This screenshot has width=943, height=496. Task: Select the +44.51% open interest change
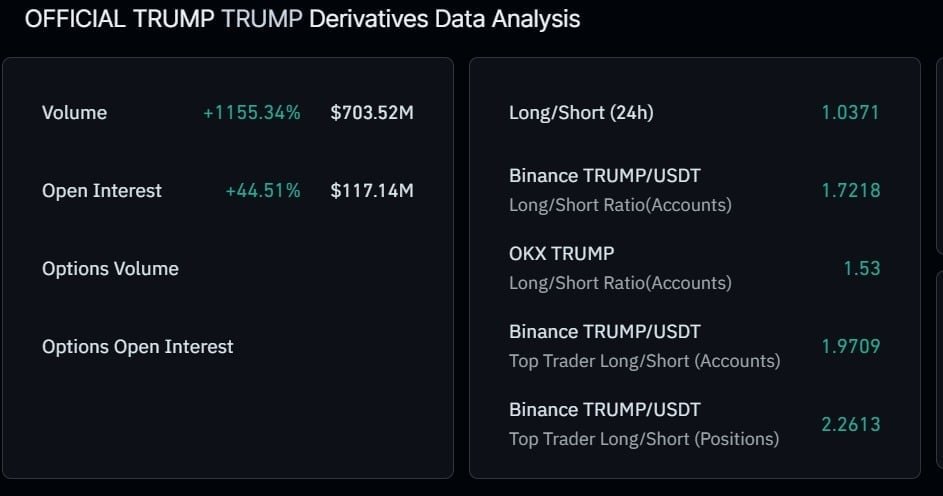(x=263, y=191)
